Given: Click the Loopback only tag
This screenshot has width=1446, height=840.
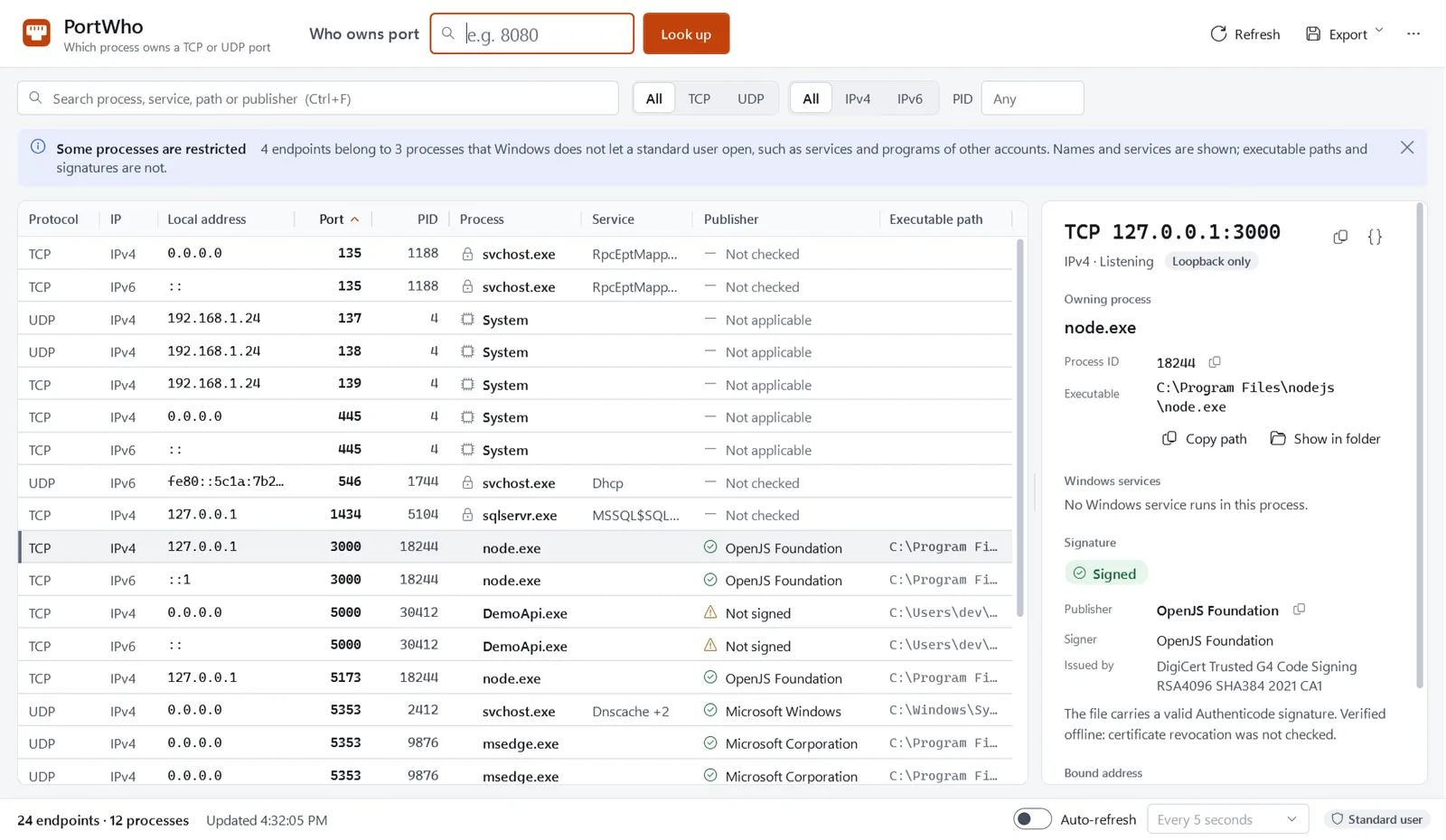Looking at the screenshot, I should (1211, 261).
